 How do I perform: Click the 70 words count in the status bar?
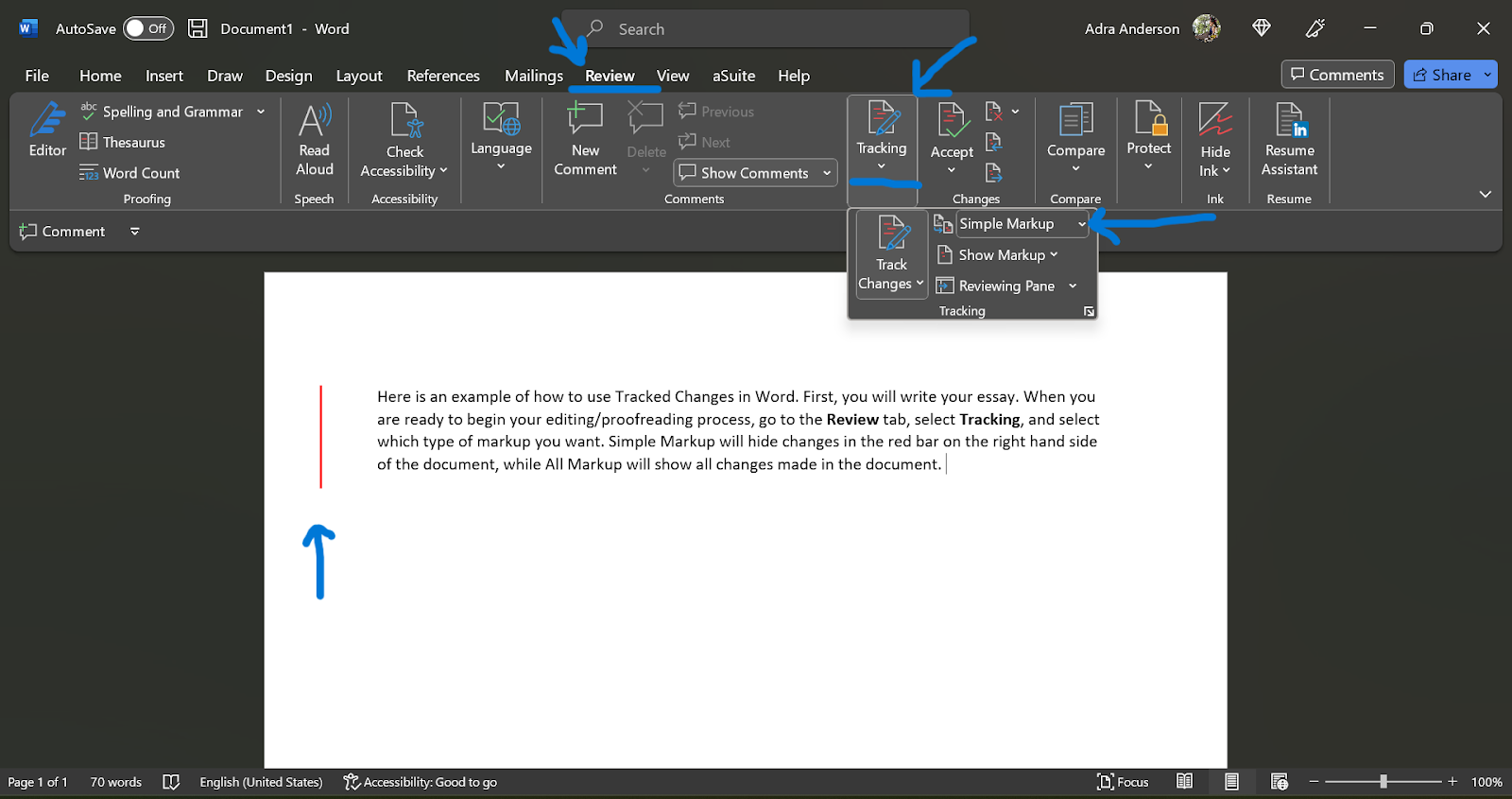(115, 782)
